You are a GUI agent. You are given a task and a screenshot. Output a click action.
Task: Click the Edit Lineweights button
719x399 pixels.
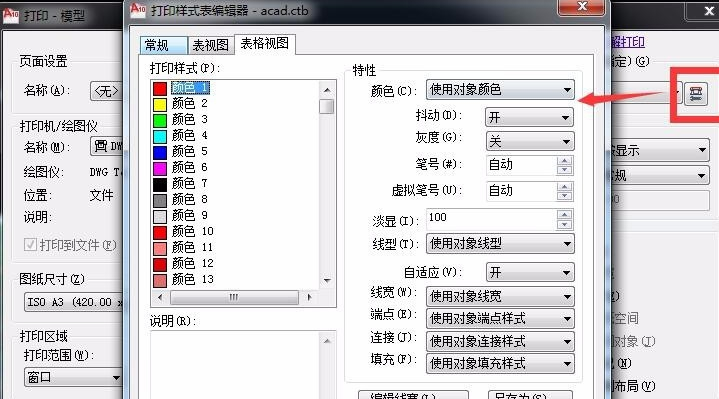(413, 395)
